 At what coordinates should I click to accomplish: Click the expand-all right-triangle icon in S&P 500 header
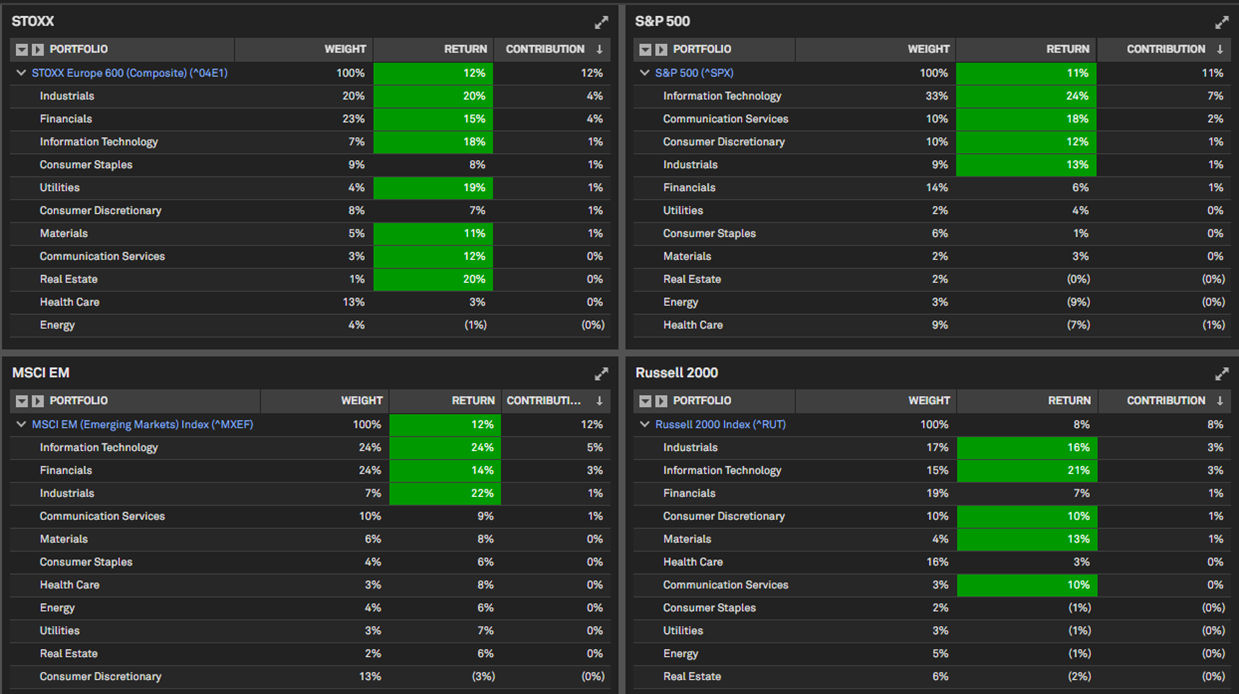click(661, 49)
